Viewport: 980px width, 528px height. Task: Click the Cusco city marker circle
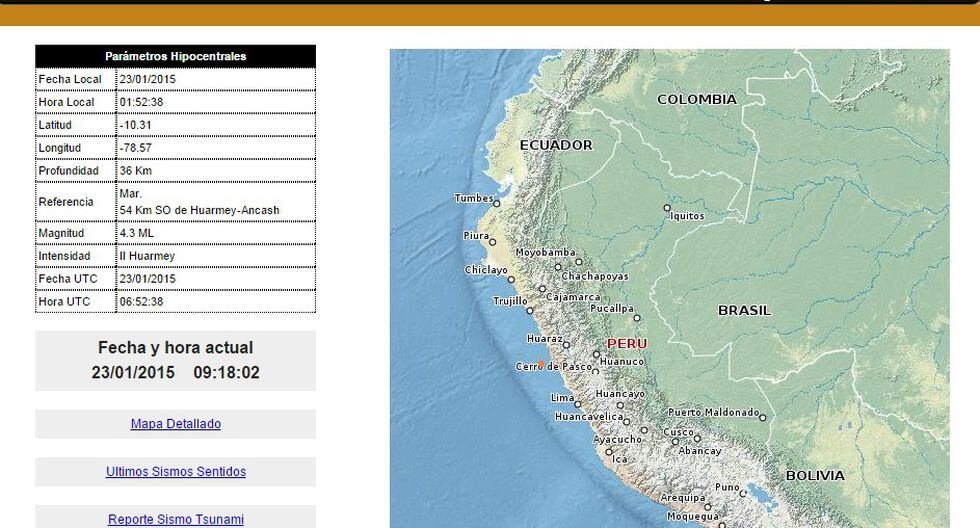click(697, 438)
